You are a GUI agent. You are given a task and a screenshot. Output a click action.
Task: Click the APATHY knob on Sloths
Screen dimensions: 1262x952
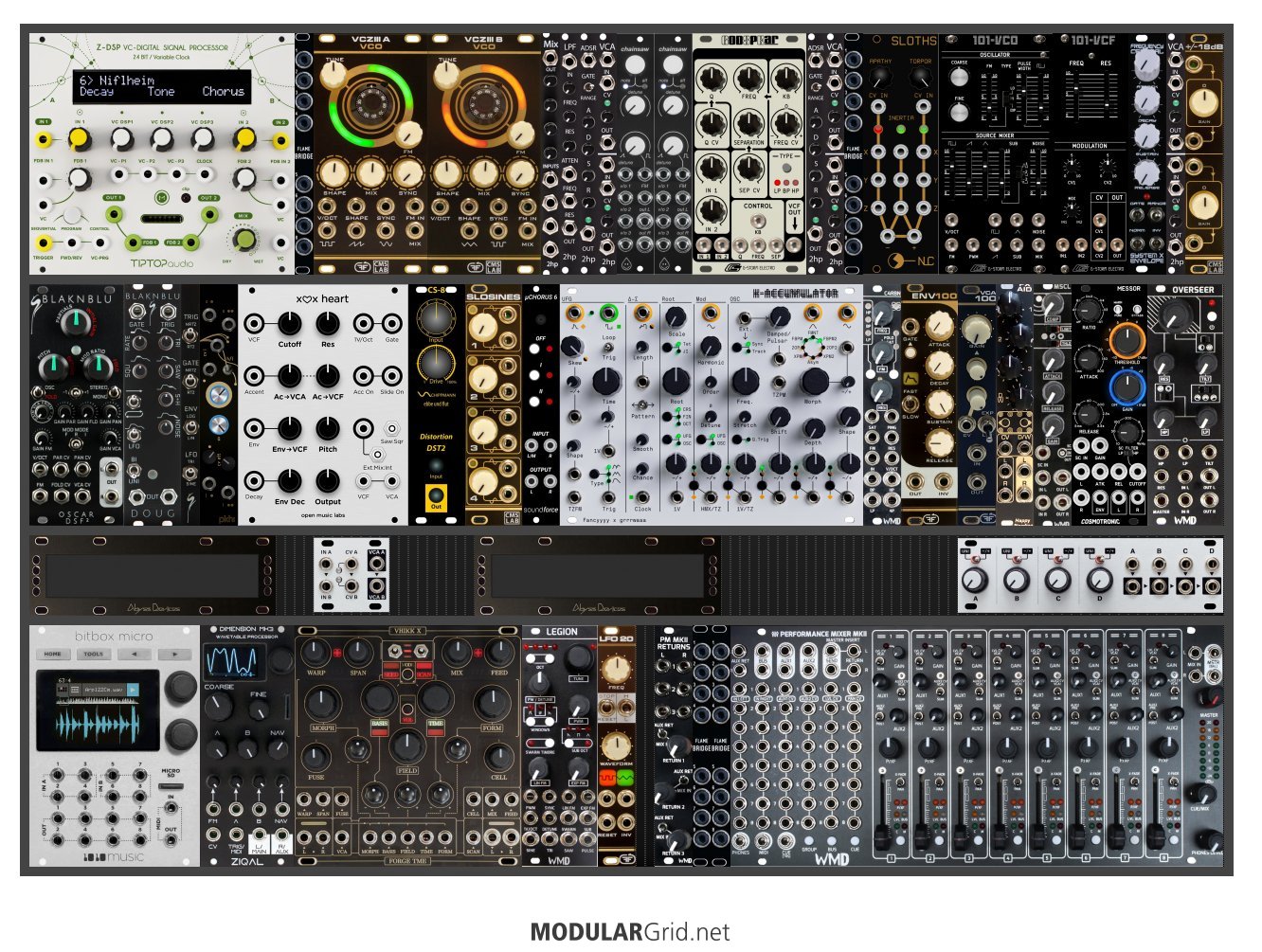point(882,78)
